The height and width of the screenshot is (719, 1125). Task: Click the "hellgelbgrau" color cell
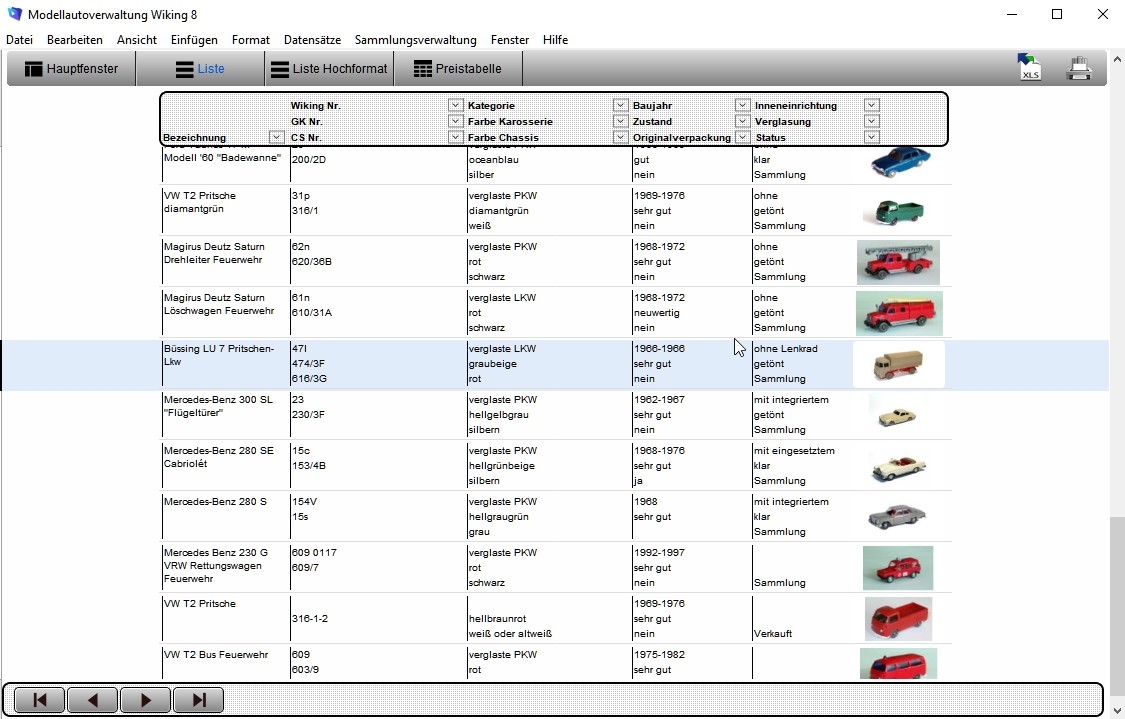click(x=499, y=415)
